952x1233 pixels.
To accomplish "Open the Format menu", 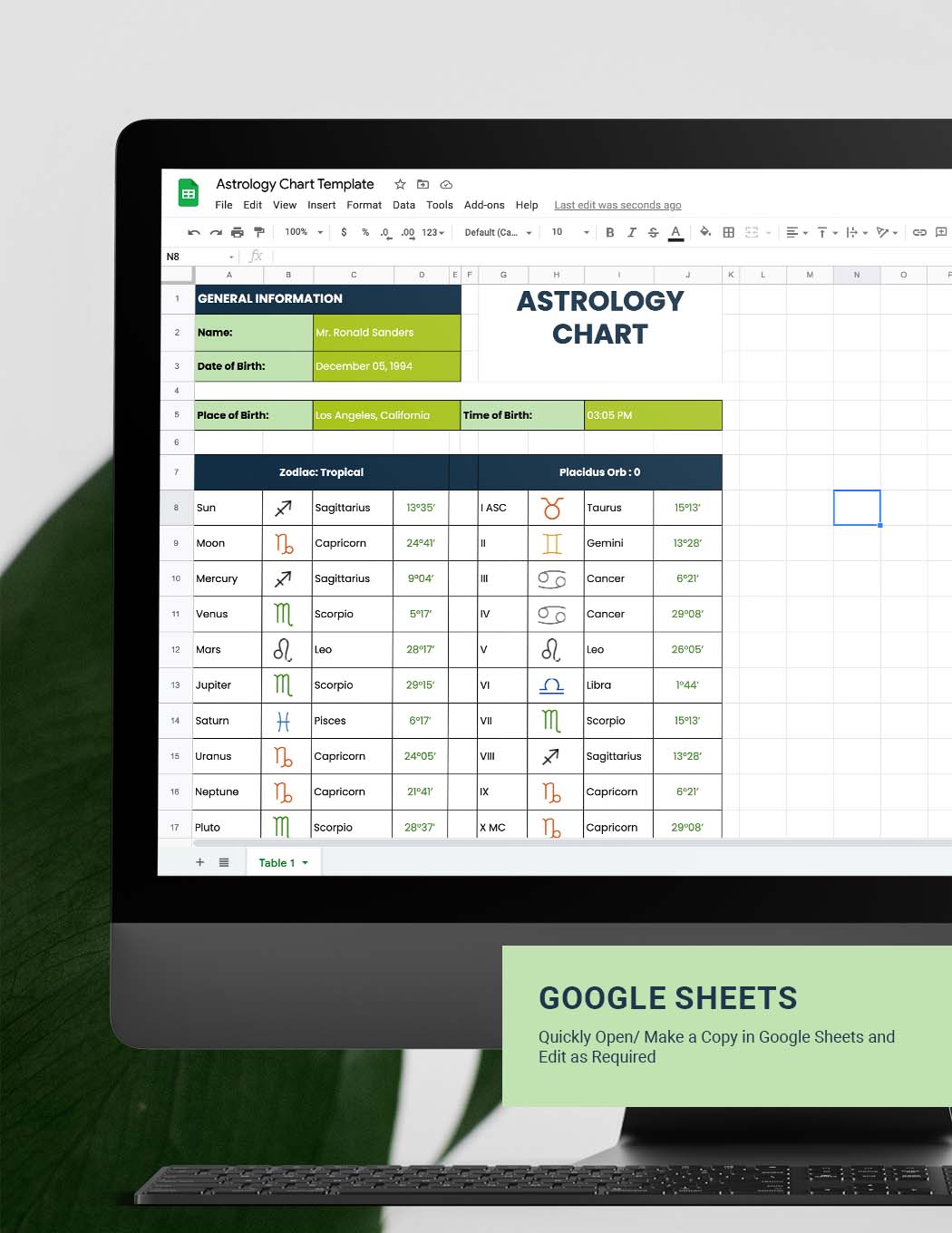I will tap(364, 205).
